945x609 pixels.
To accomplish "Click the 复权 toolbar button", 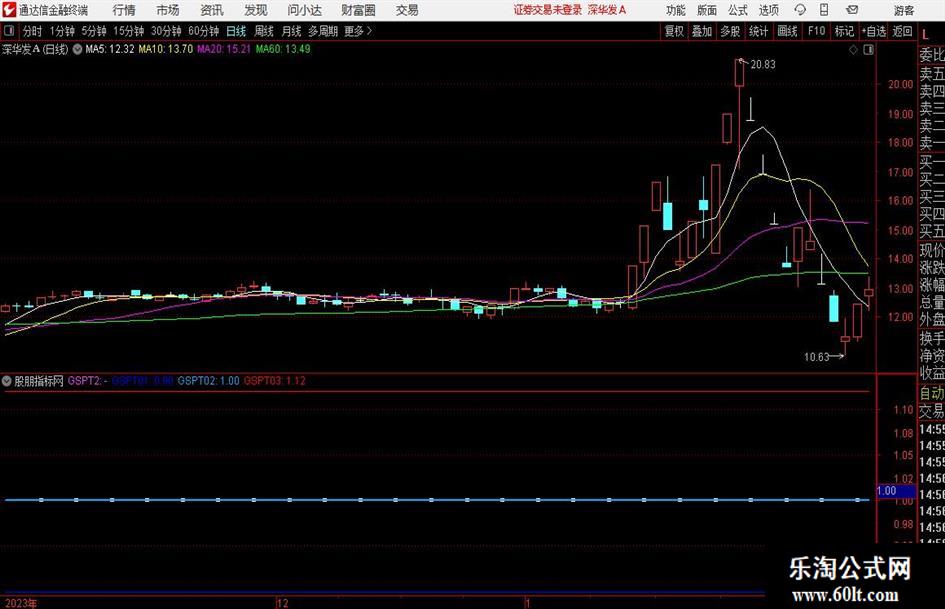I will [x=674, y=31].
